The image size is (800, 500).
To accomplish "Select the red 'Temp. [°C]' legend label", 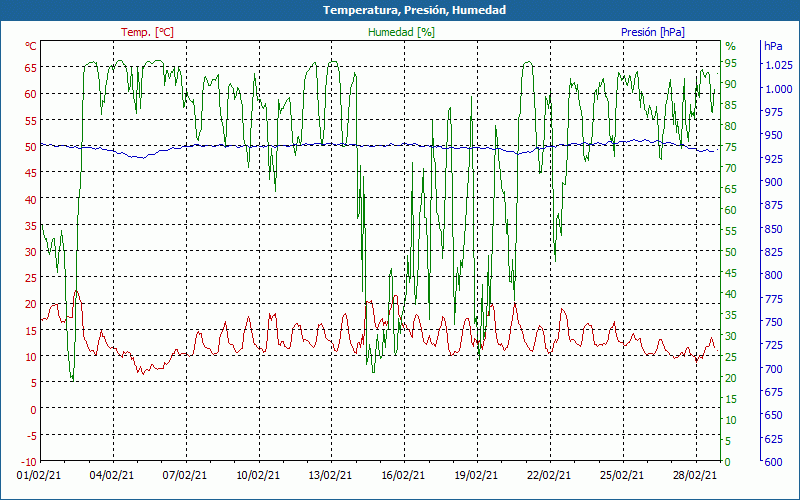I will [x=147, y=32].
